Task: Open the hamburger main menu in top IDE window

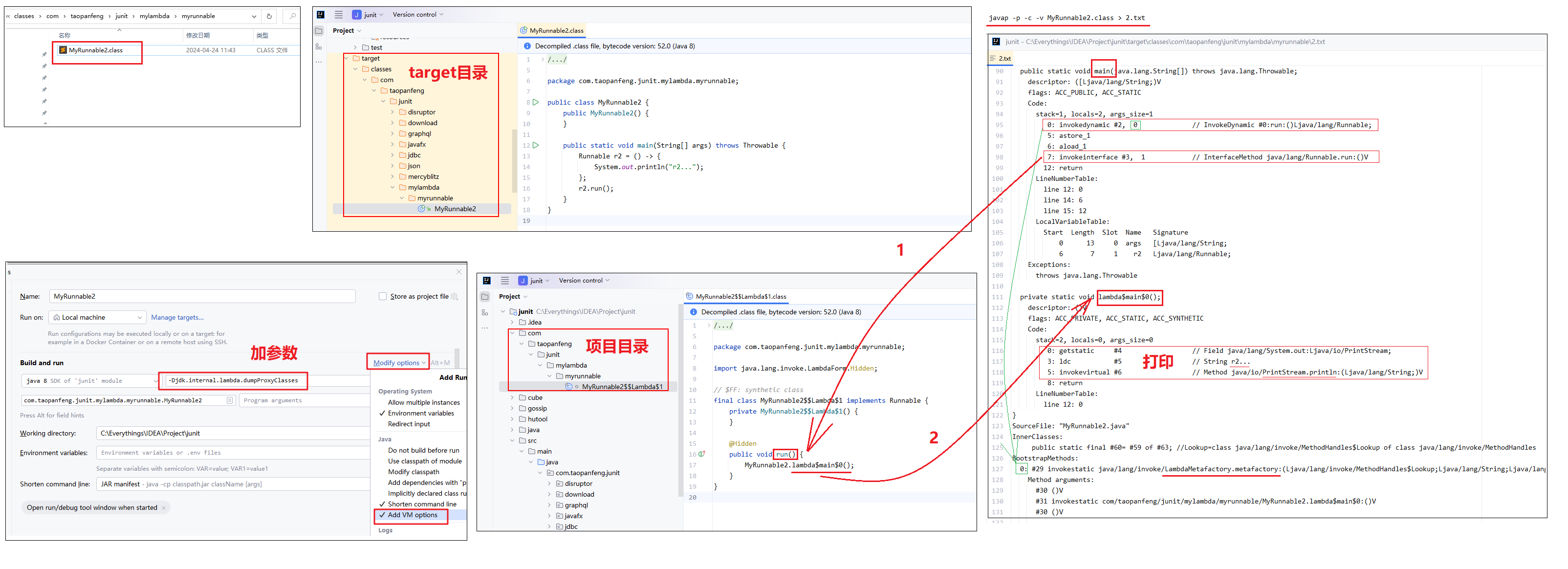Action: 338,15
